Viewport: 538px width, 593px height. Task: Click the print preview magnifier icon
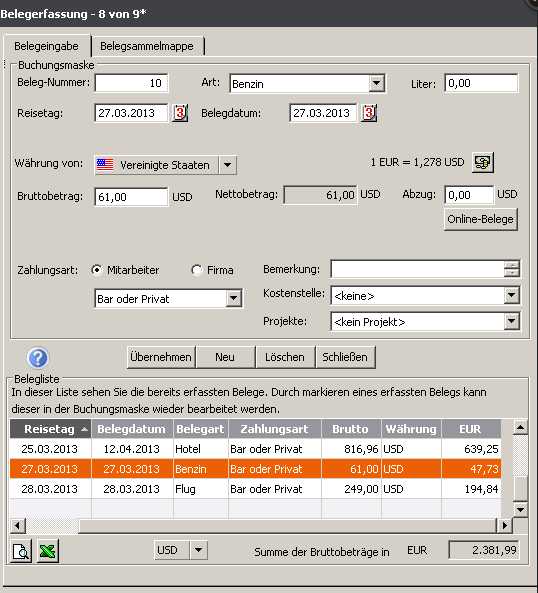pos(20,551)
